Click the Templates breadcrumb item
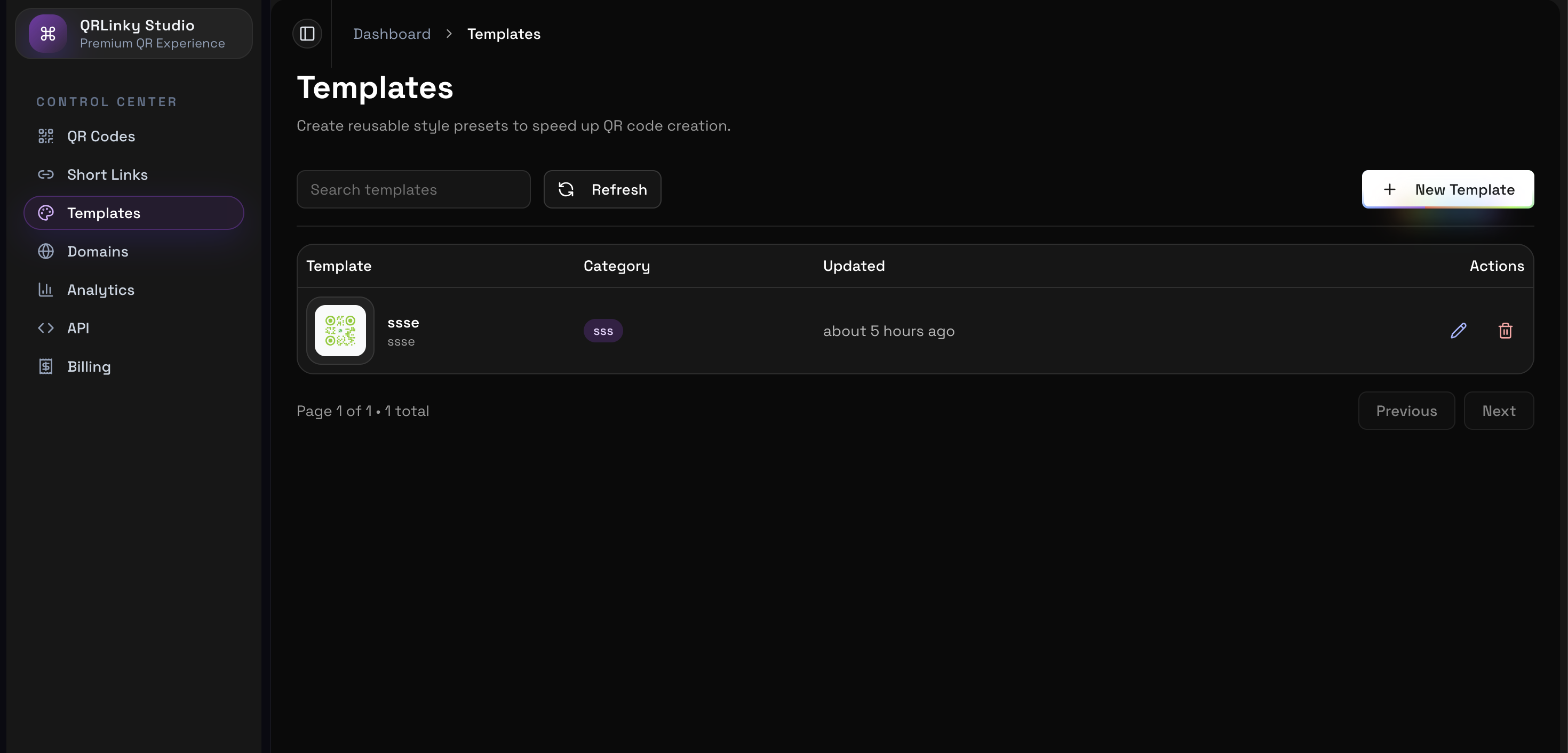The image size is (1568, 753). click(504, 34)
